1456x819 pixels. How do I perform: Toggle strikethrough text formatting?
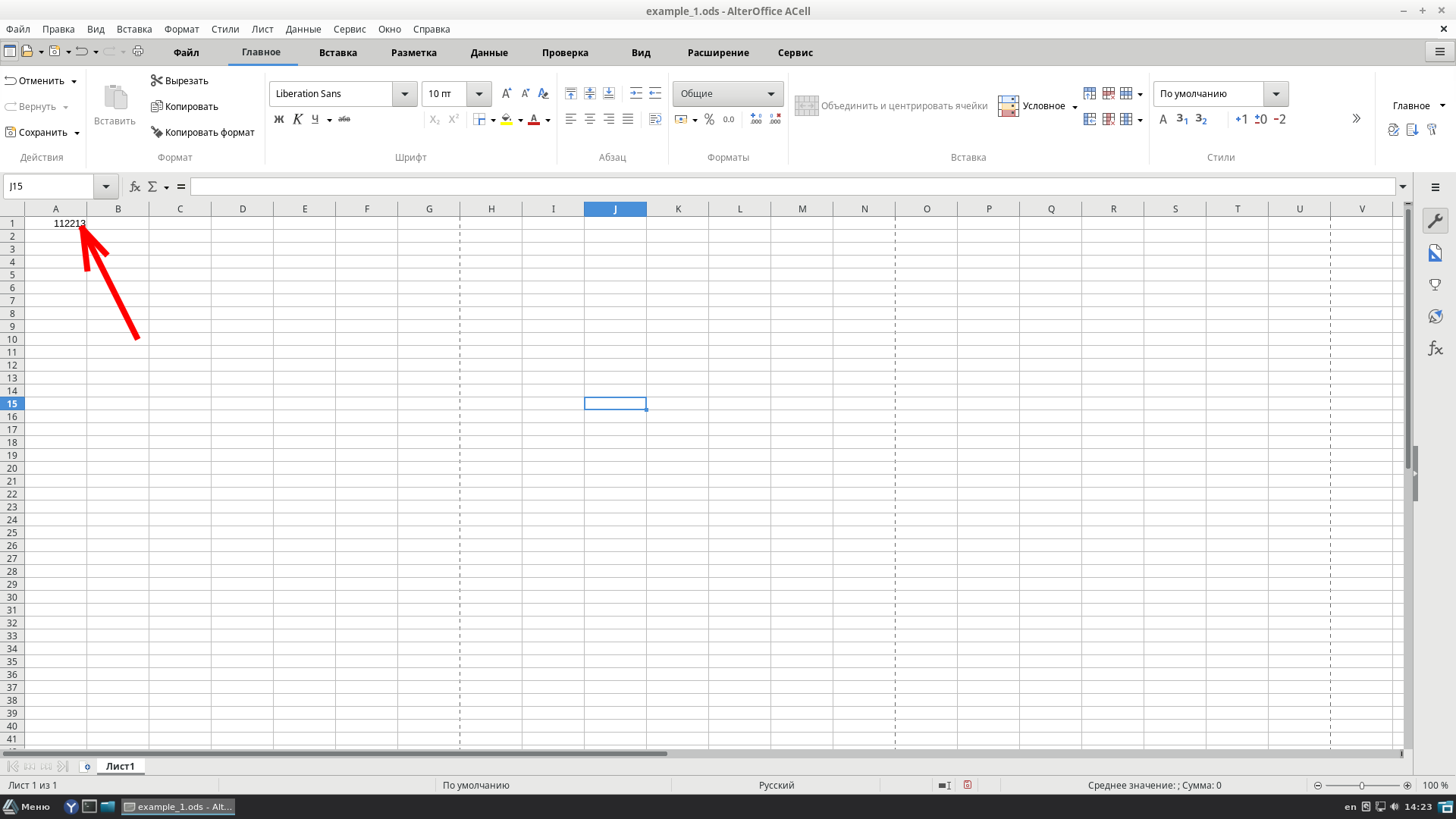[344, 119]
